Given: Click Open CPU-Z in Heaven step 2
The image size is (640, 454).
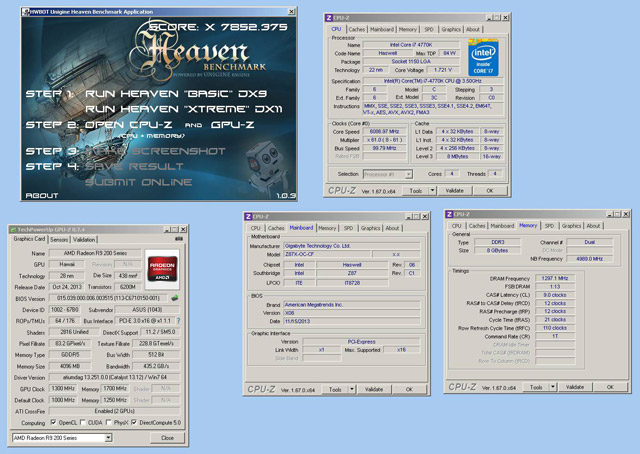Looking at the screenshot, I should [x=128, y=125].
